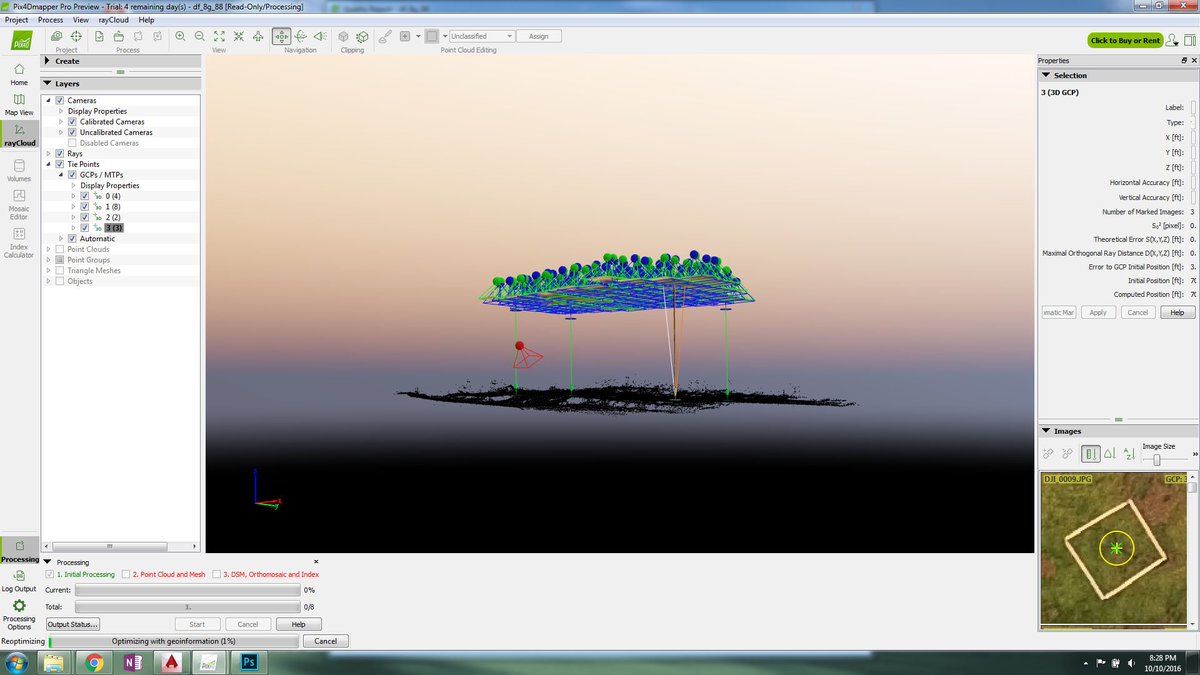Enable Point Cloud and Mesh processing step
The height and width of the screenshot is (675, 1200).
126,575
